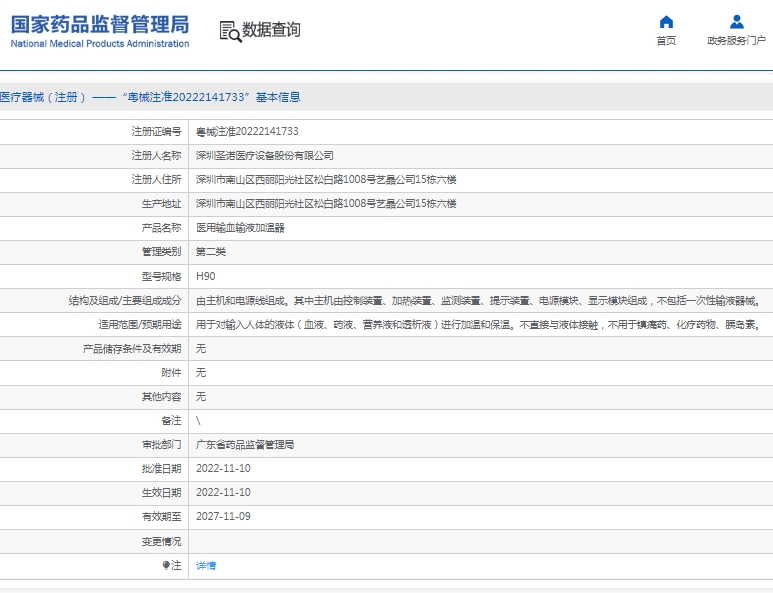Click the 备注 label
The image size is (773, 593).
(171, 421)
